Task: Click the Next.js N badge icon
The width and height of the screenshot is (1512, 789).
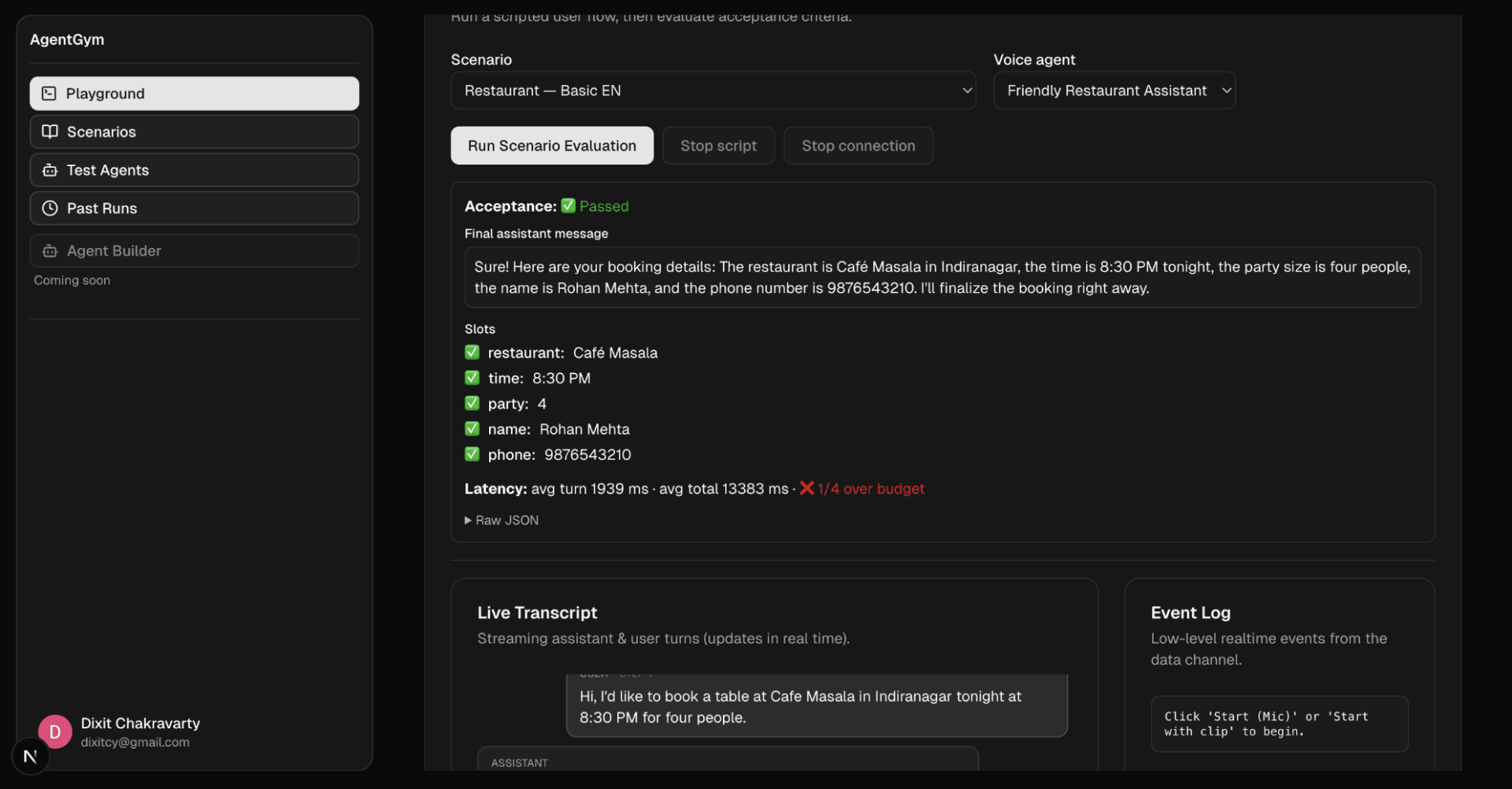Action: coord(31,757)
